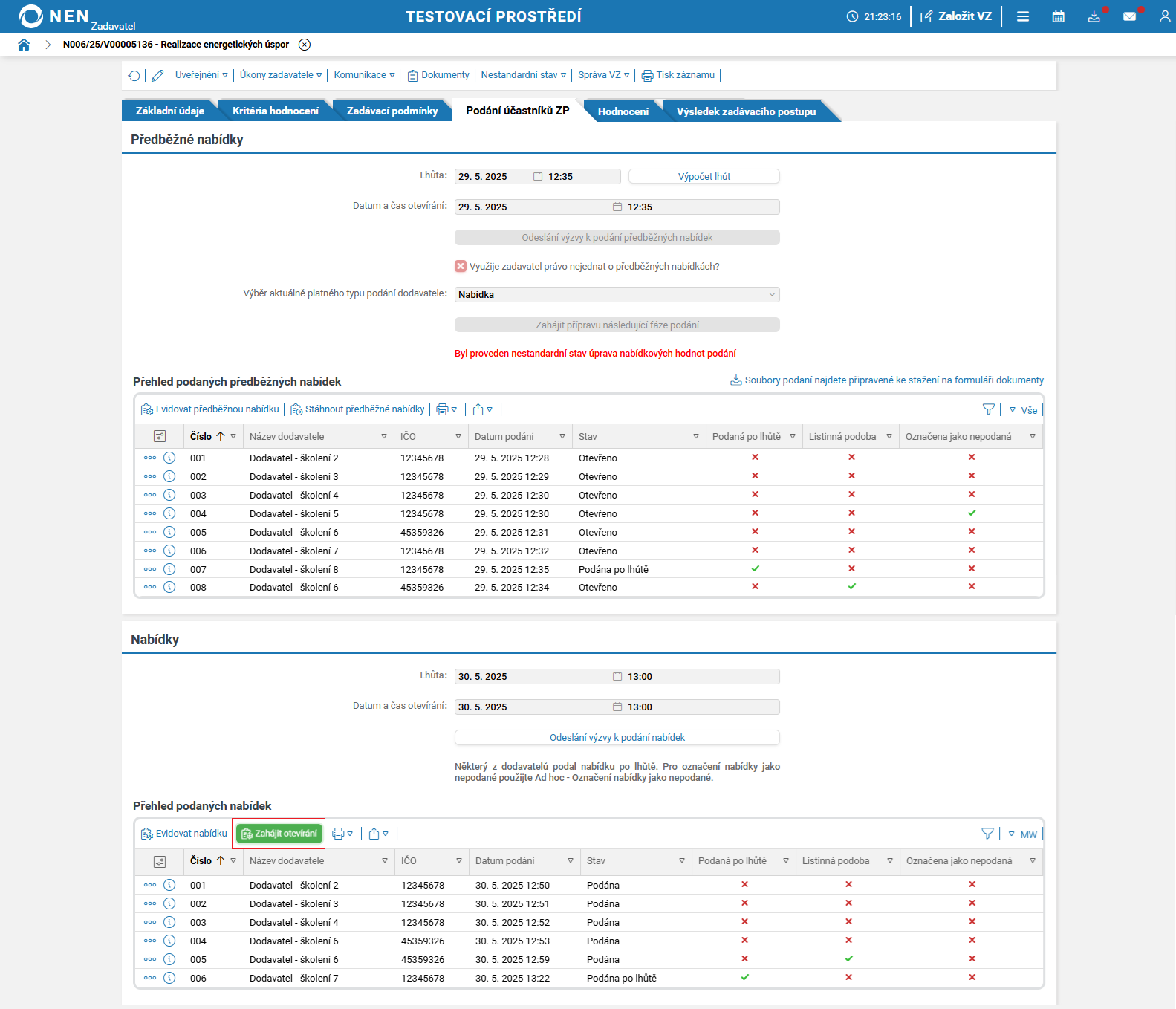Click the download icon in header
Viewport: 1176px width, 1009px height.
[x=1094, y=16]
